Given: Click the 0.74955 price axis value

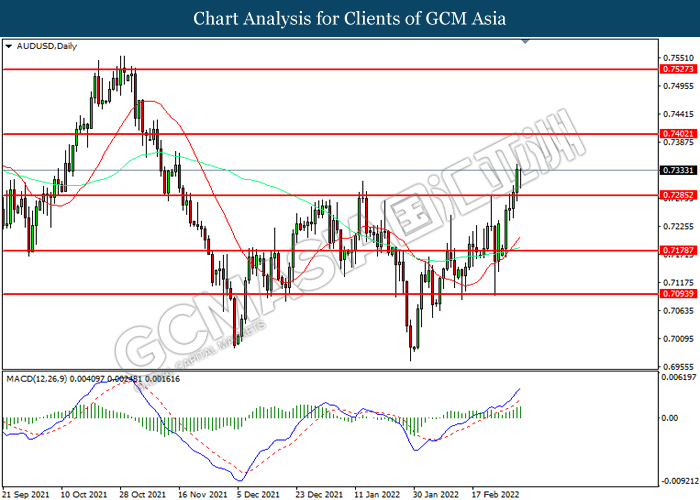Looking at the screenshot, I should point(679,86).
